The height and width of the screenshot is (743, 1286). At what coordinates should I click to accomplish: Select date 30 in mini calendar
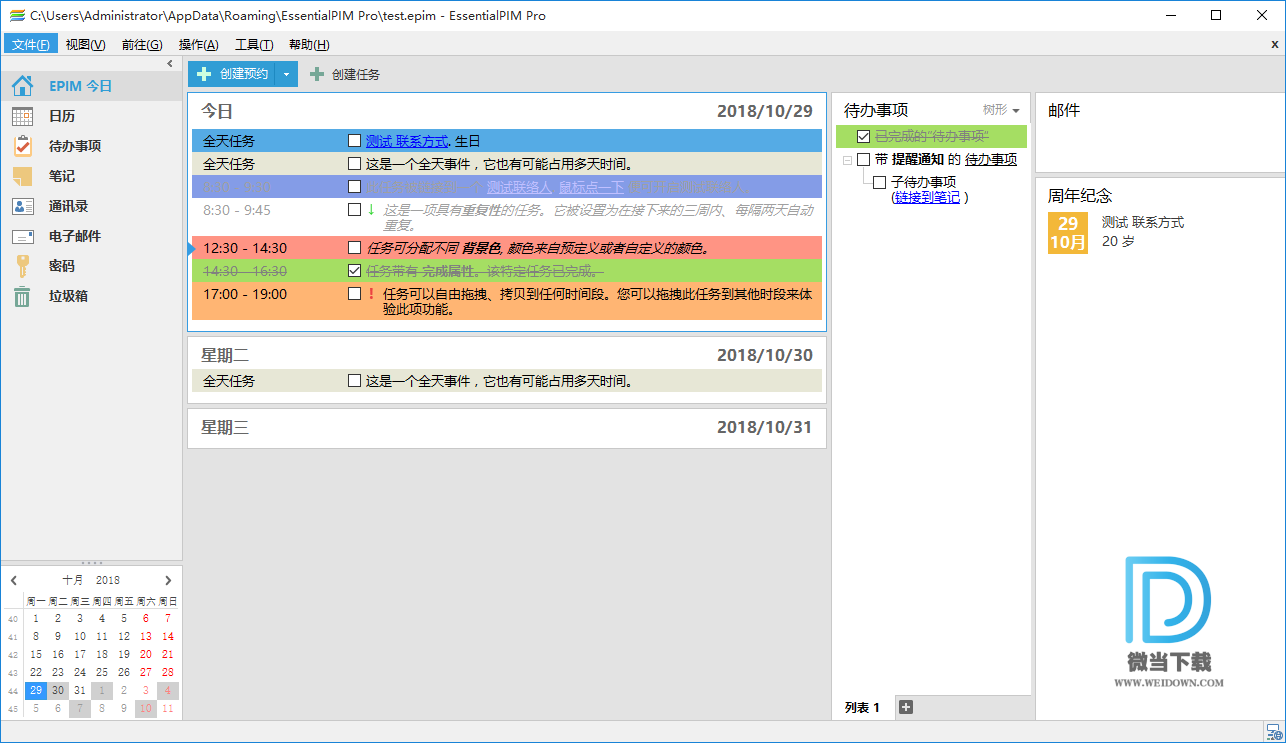[58, 690]
